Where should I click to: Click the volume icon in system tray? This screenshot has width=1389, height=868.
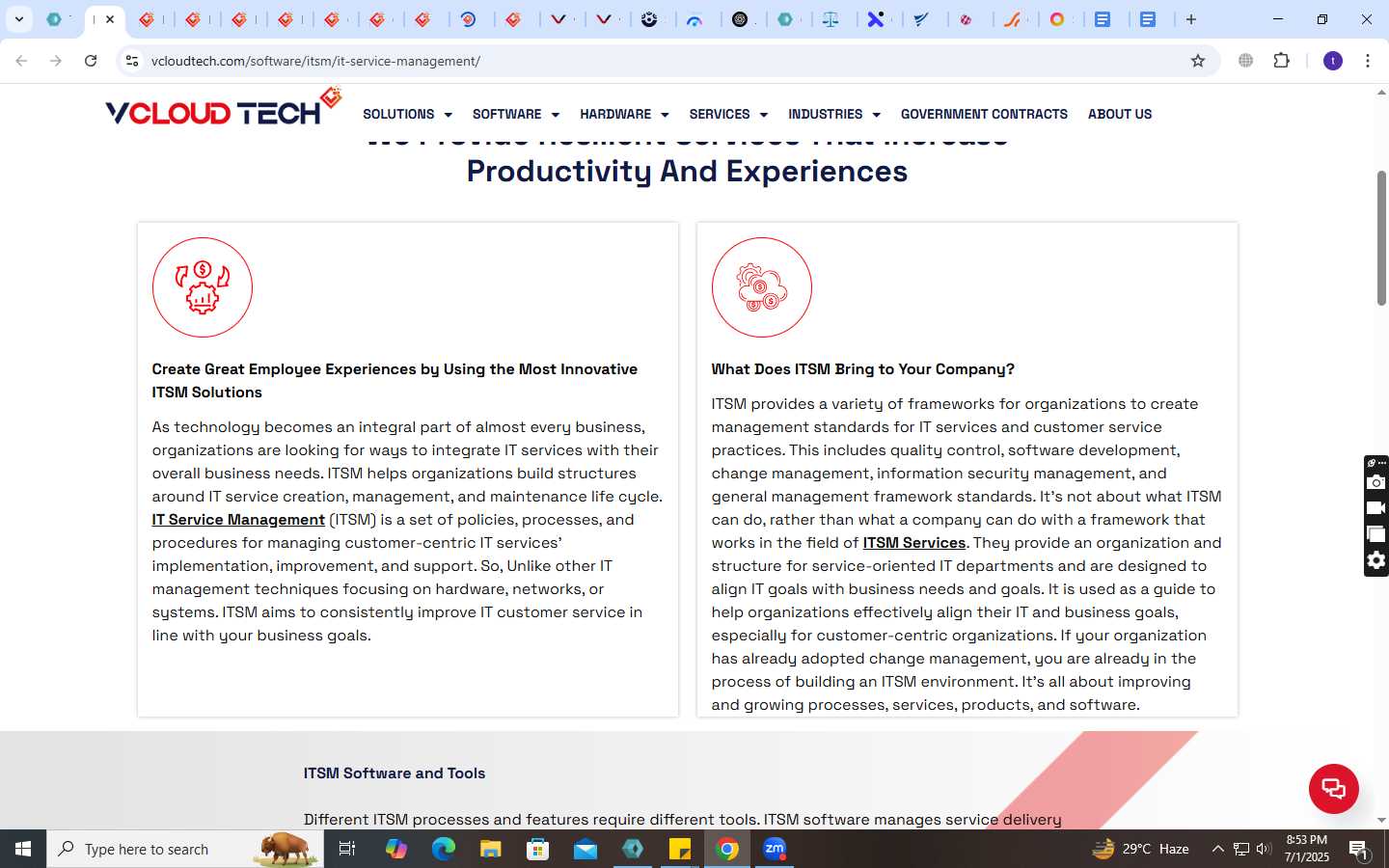click(x=1264, y=849)
